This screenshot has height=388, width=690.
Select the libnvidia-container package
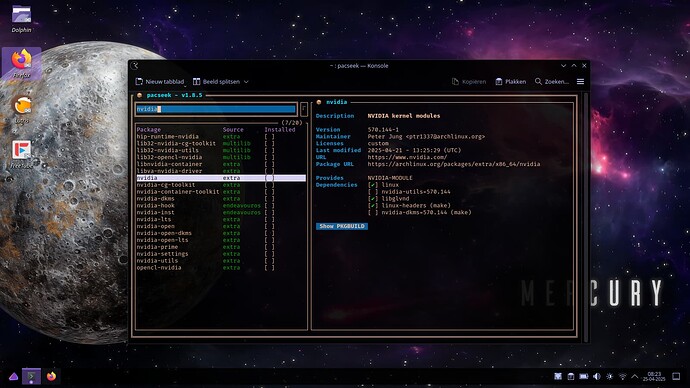(221, 164)
